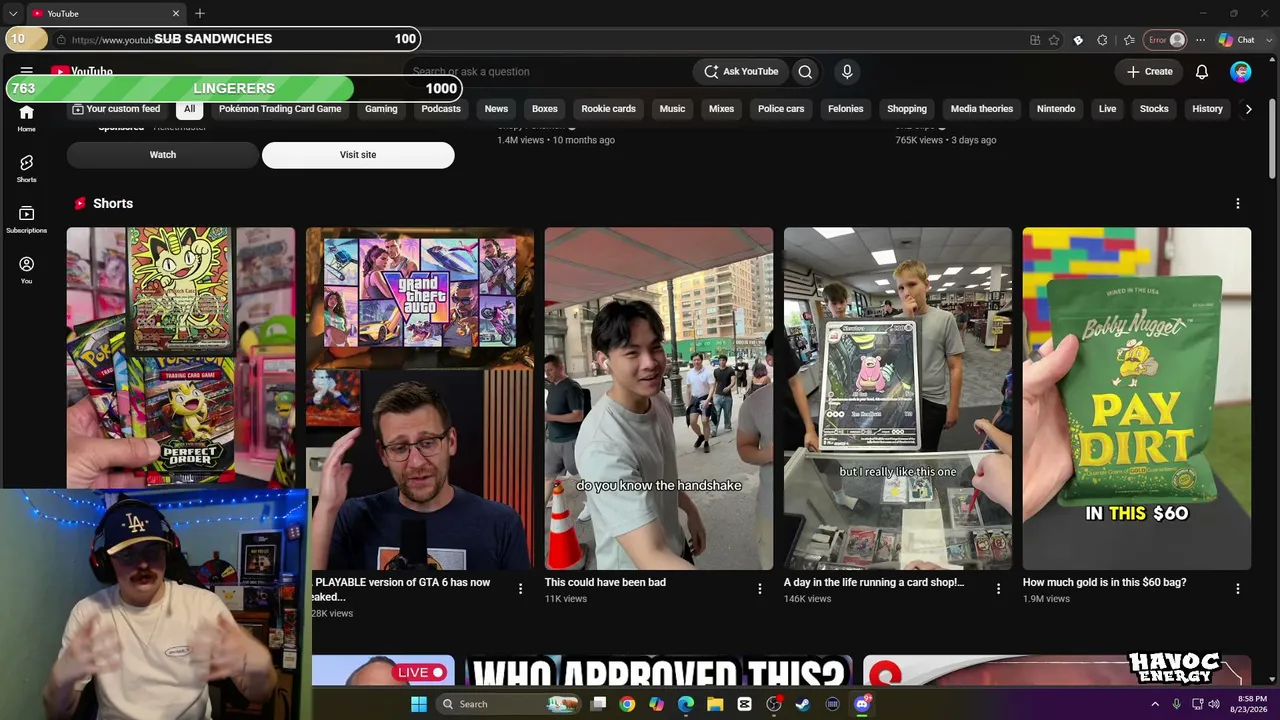
Task: Open YouTube notifications bell
Action: [x=1202, y=72]
